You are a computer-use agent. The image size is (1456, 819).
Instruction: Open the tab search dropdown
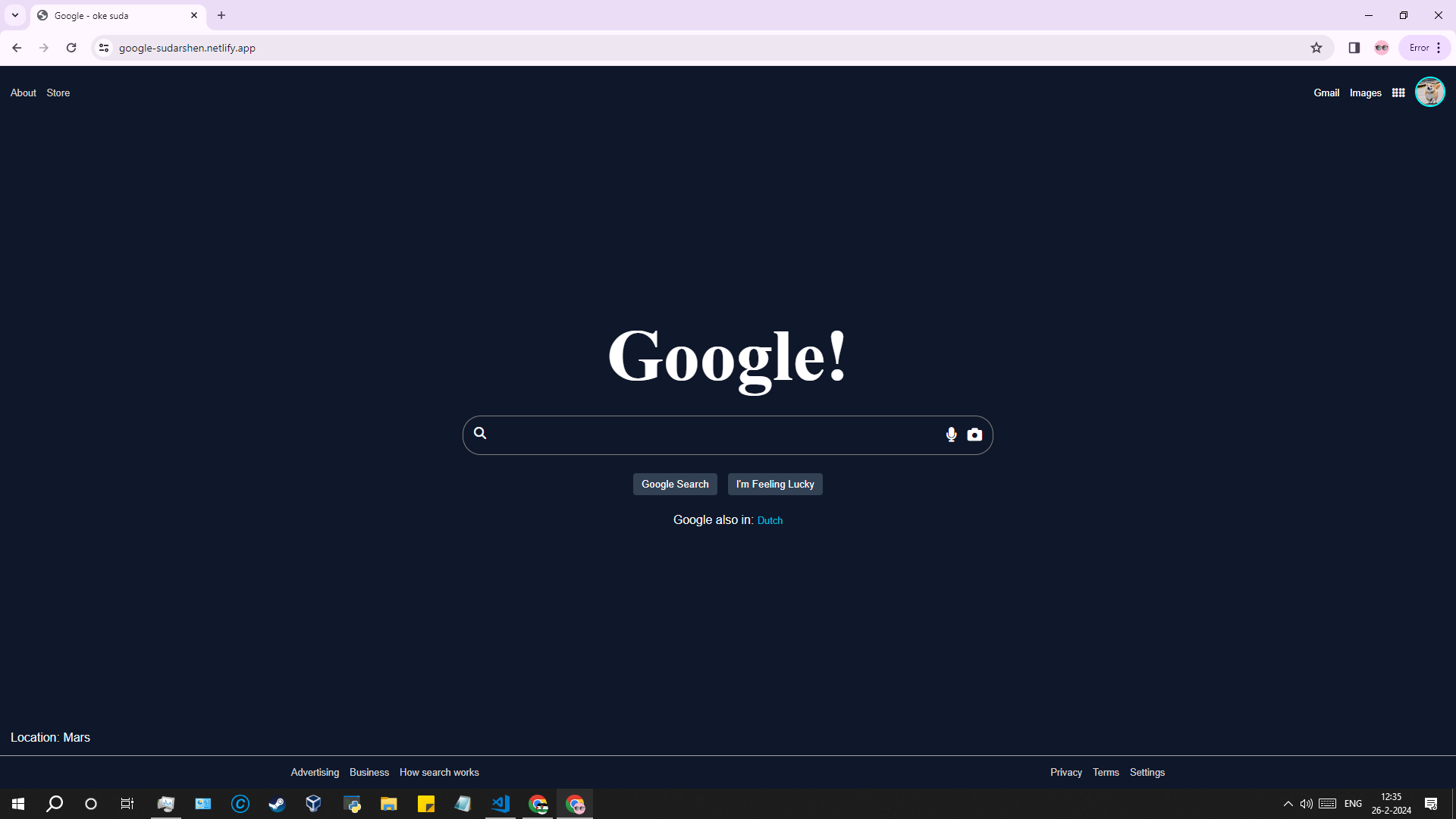pyautogui.click(x=15, y=15)
